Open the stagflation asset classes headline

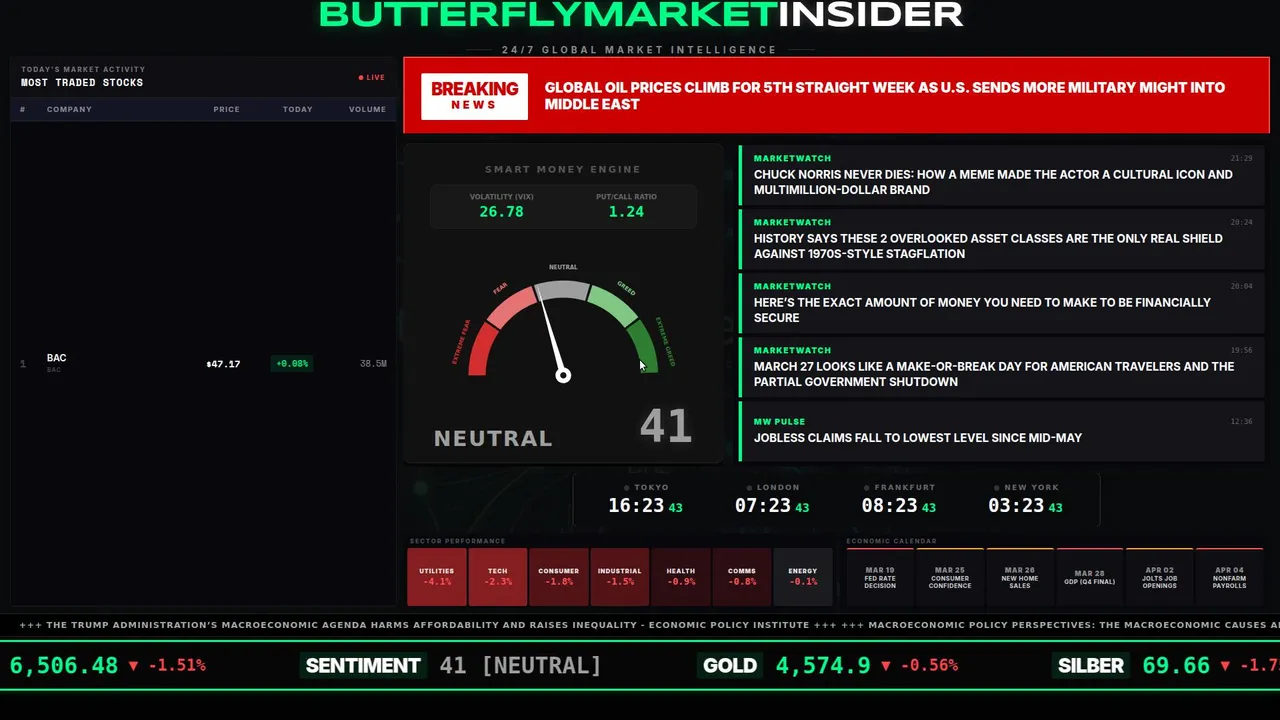coord(1002,238)
